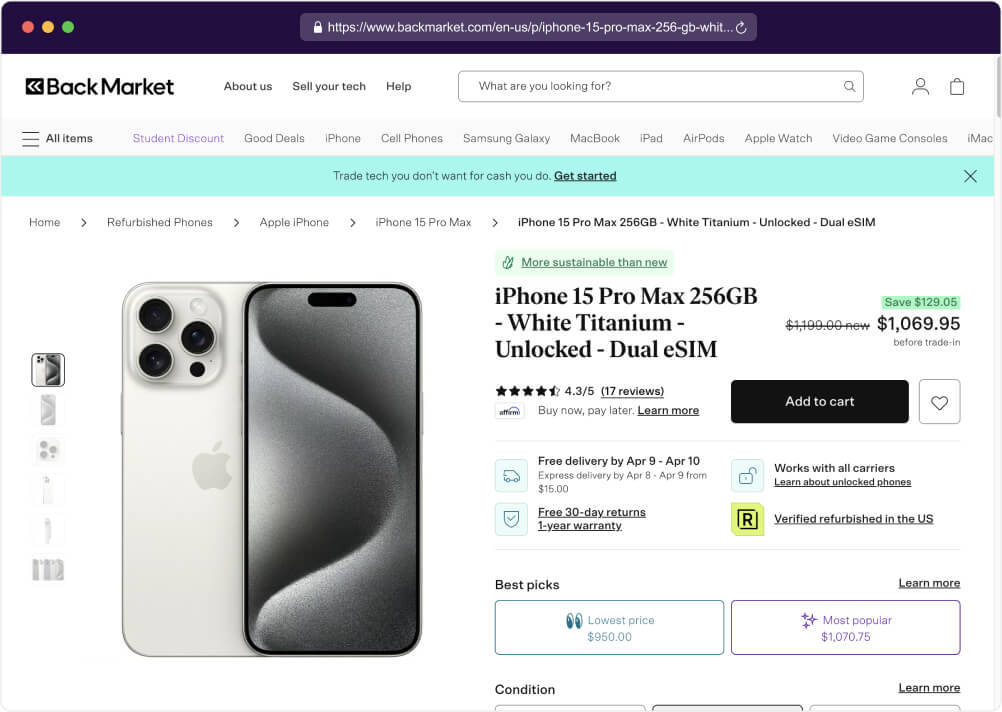Click Get started trade-in link
Viewport: 1002px width, 712px height.
585,176
